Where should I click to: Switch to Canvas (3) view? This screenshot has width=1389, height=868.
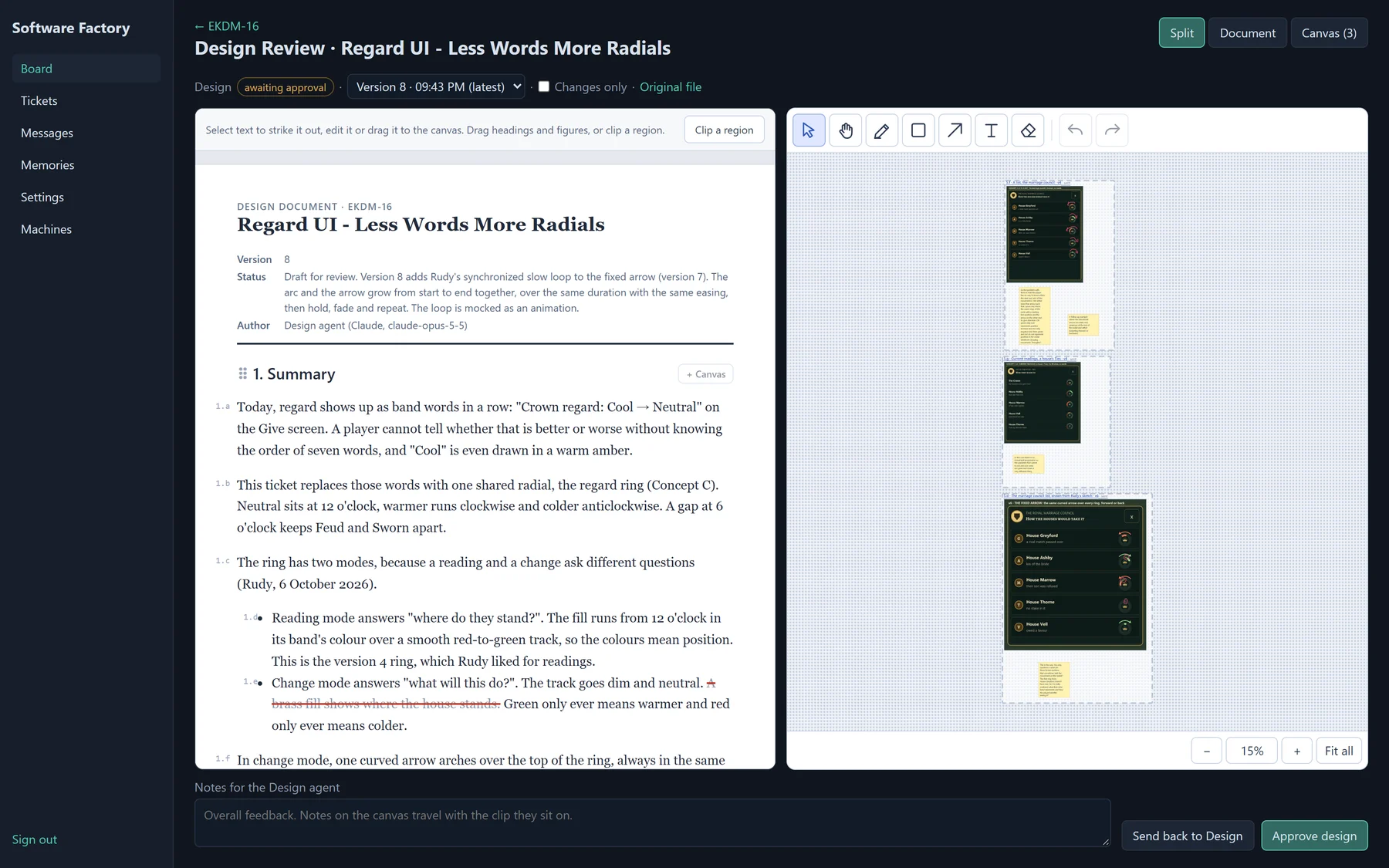(x=1329, y=32)
